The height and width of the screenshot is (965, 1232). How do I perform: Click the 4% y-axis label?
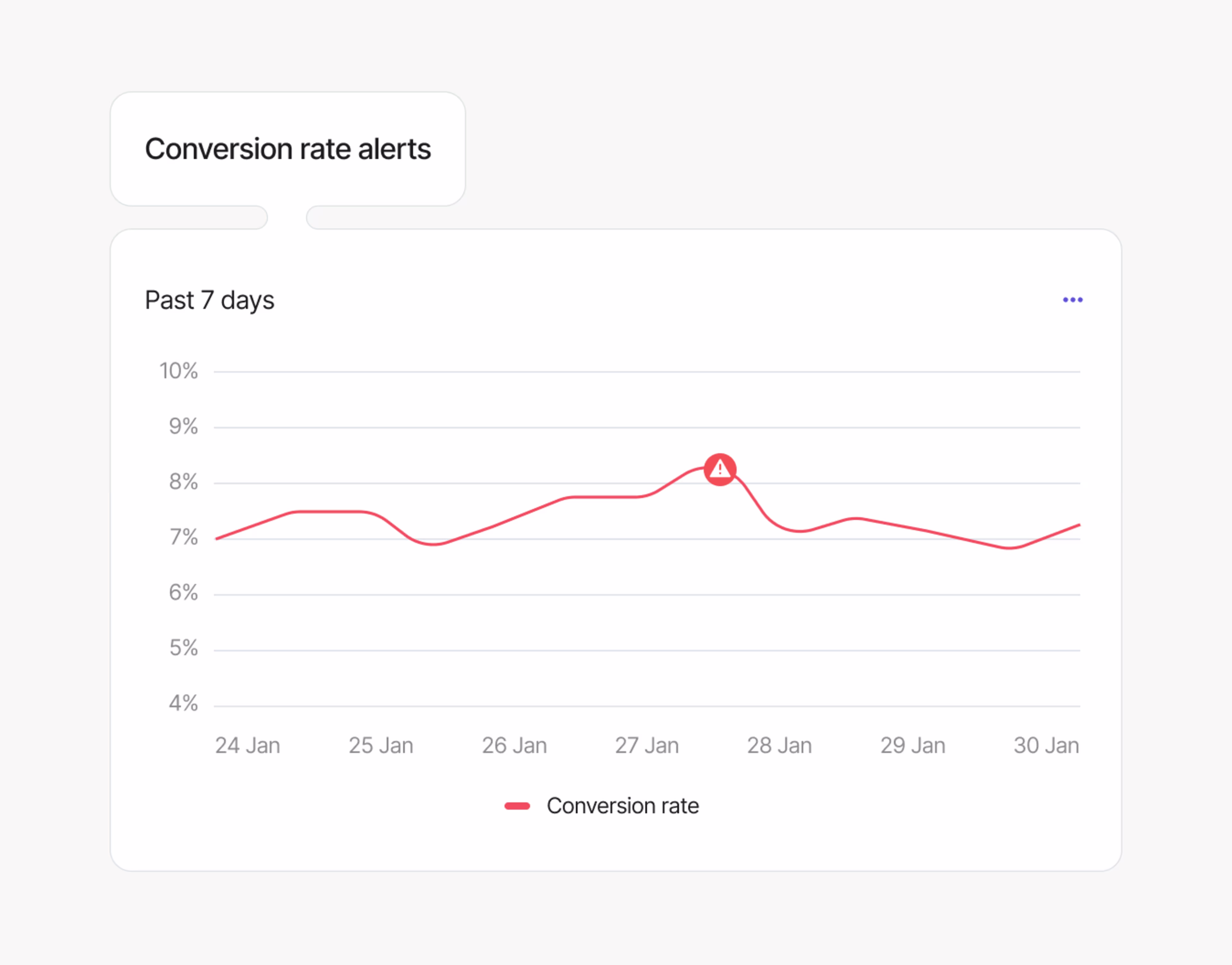click(184, 704)
